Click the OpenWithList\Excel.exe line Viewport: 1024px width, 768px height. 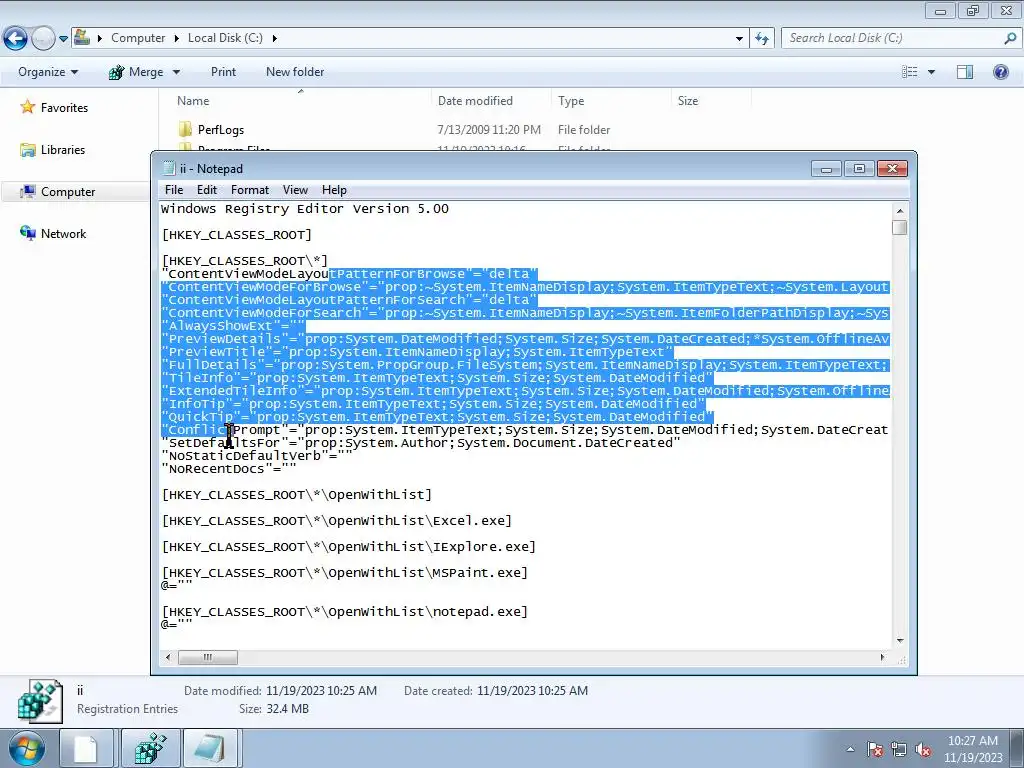(x=336, y=521)
